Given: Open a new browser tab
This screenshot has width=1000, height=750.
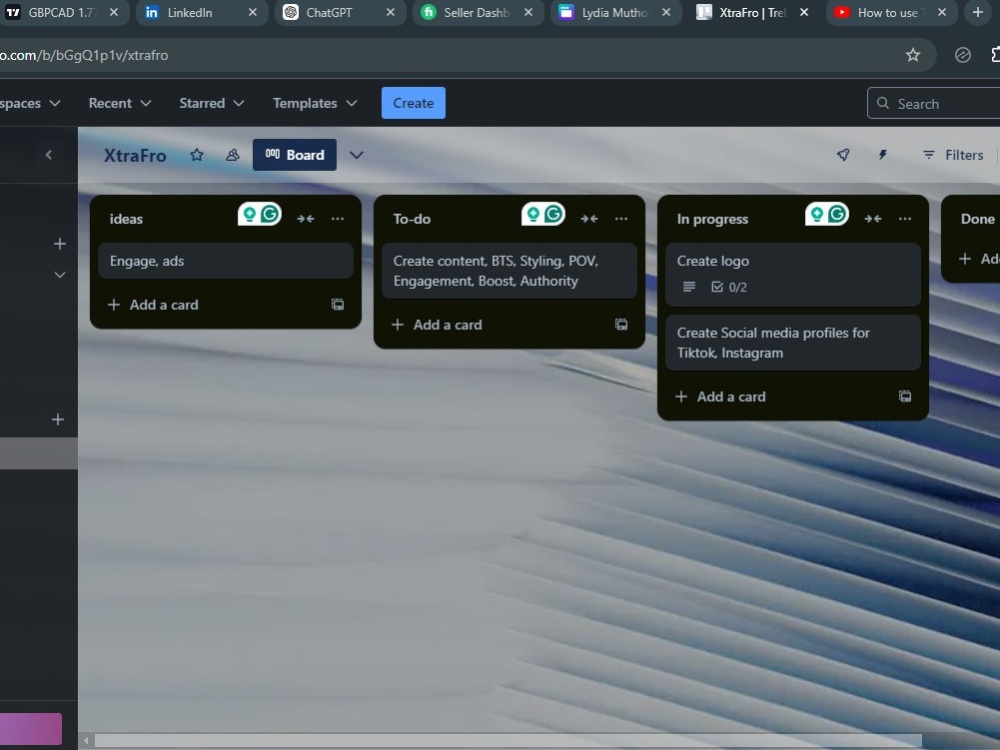Looking at the screenshot, I should tap(978, 12).
